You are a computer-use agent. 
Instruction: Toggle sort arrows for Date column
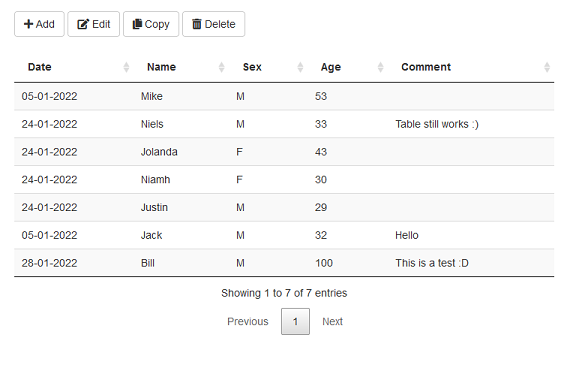tap(126, 67)
